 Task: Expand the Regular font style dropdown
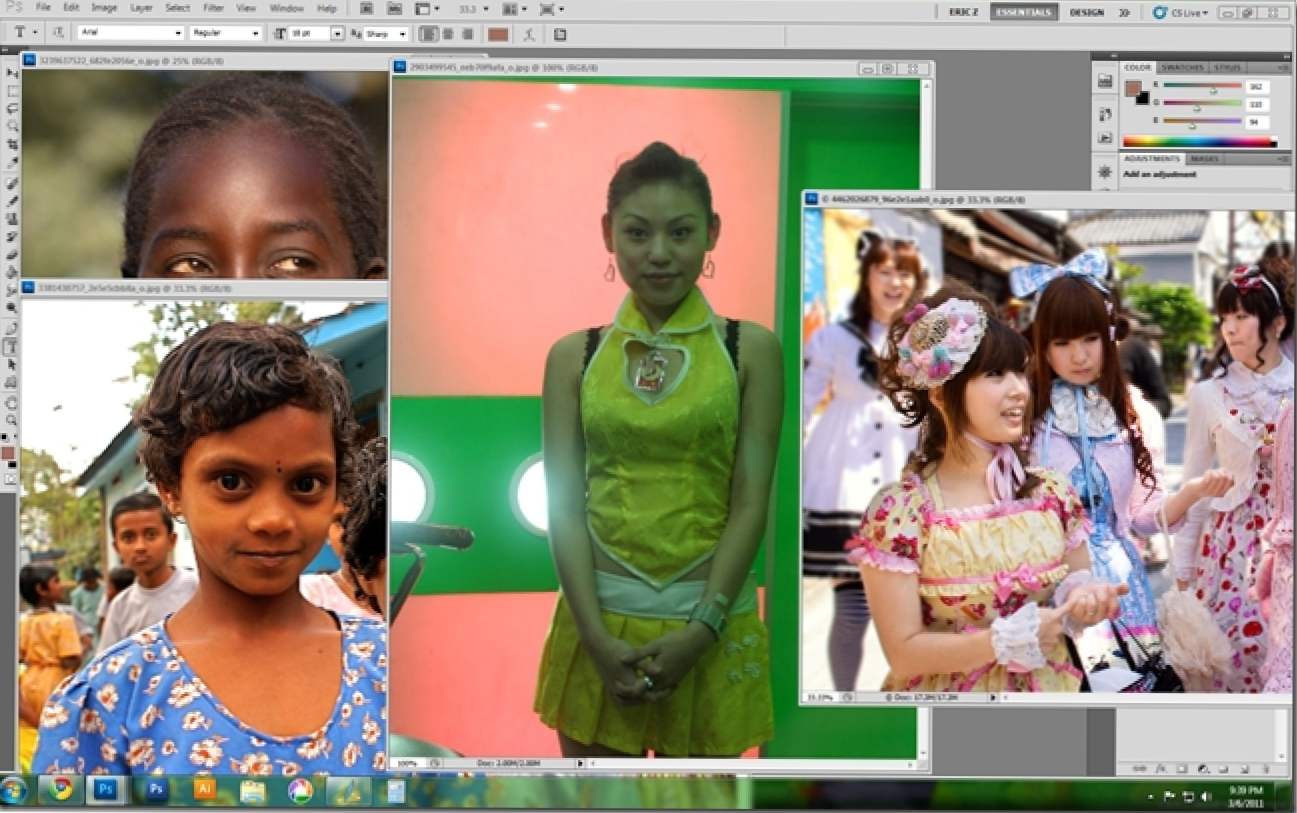[x=225, y=33]
